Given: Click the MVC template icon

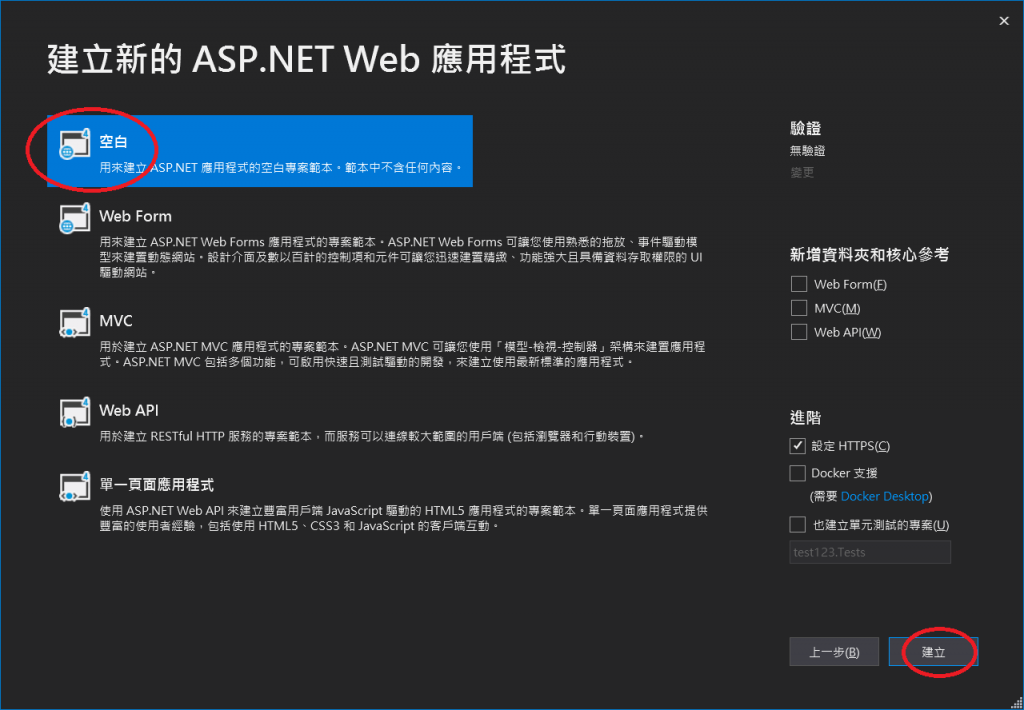Looking at the screenshot, I should tap(74, 323).
